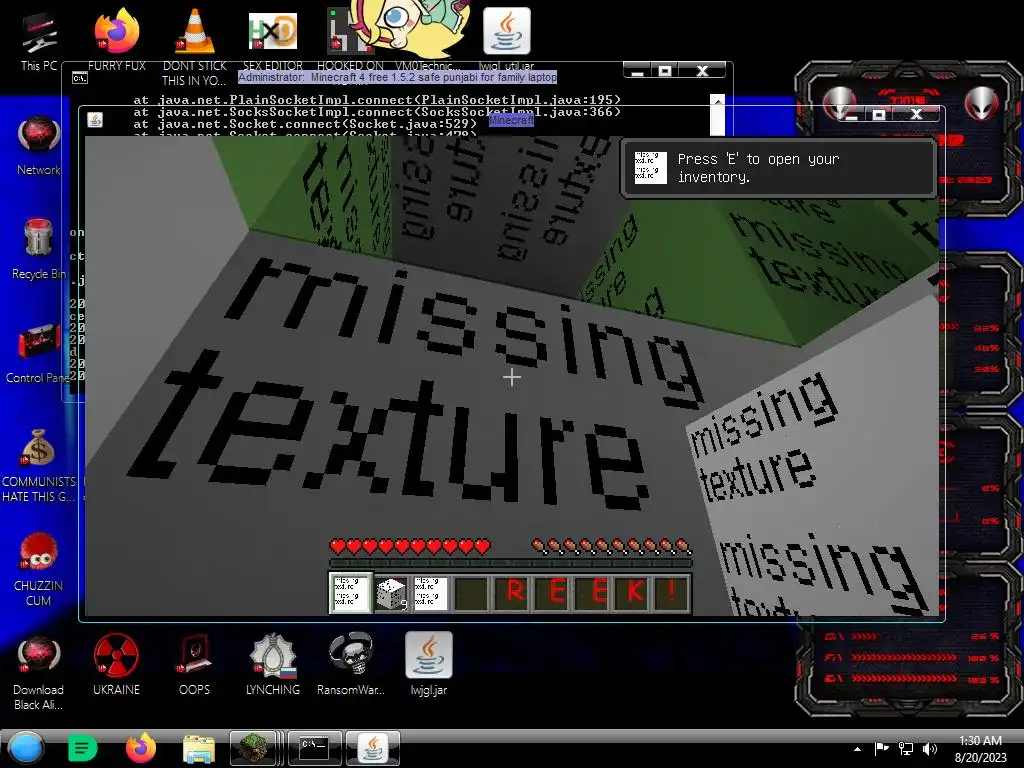
Task: Open the HxD hex editor desktop icon
Action: pyautogui.click(x=273, y=40)
